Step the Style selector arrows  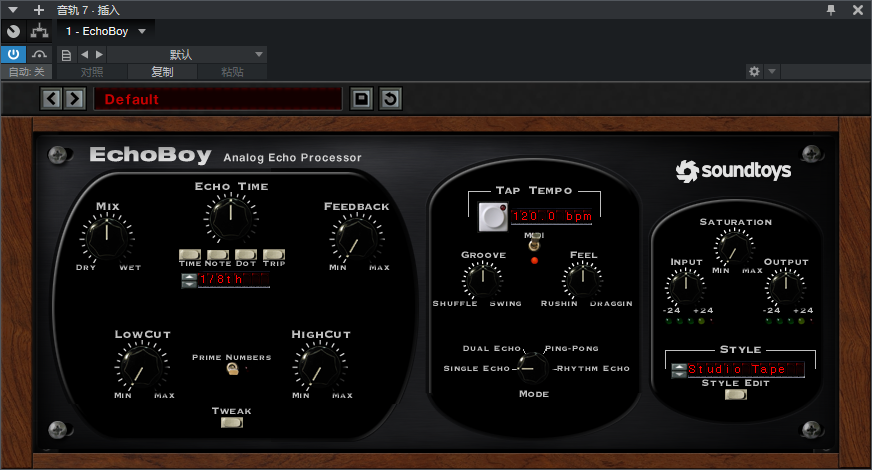(678, 370)
